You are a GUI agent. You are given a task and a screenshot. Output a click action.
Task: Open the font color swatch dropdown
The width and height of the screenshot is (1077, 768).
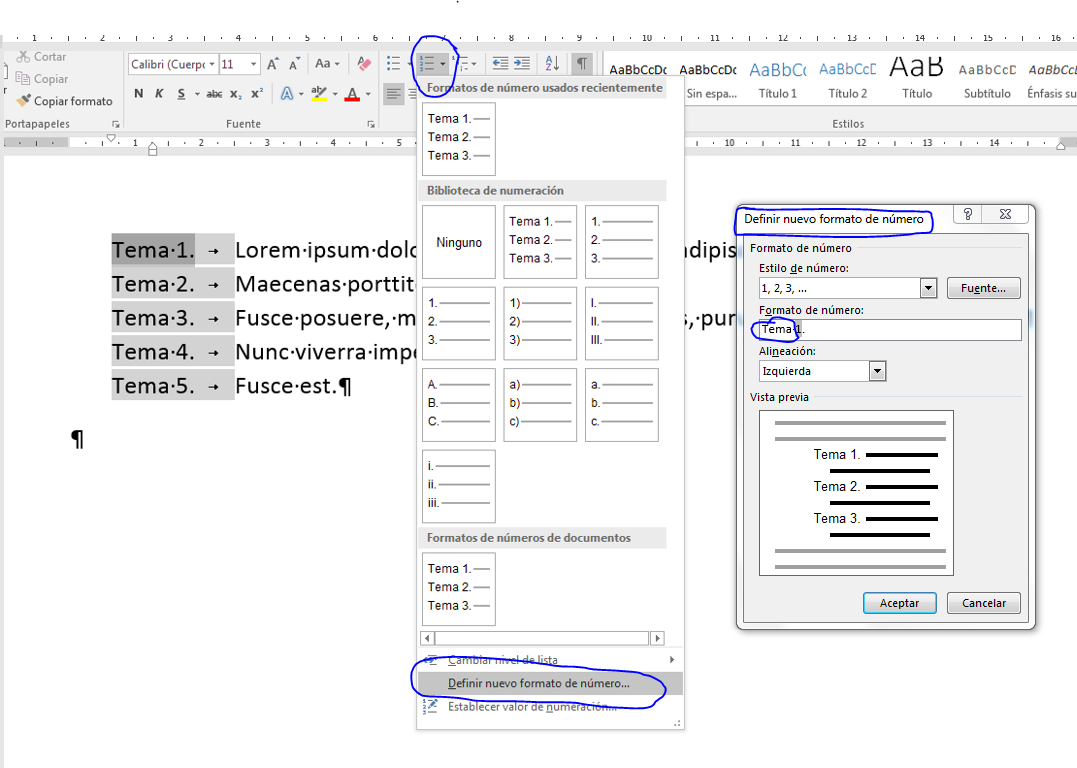[x=366, y=93]
